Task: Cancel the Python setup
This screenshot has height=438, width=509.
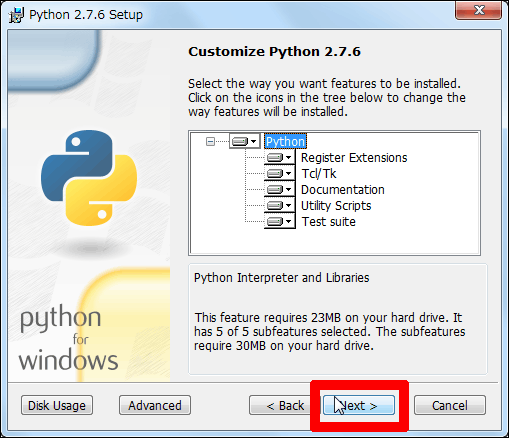Action: (x=450, y=405)
